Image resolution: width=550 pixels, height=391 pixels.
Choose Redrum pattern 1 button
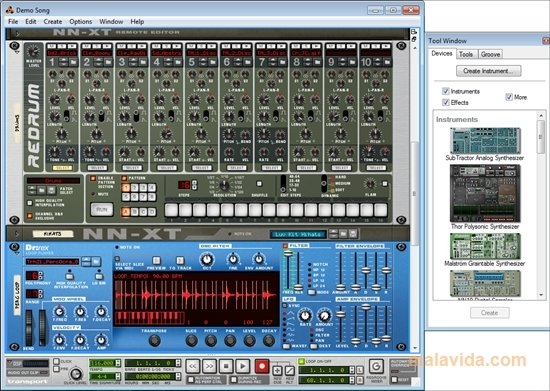coord(126,188)
